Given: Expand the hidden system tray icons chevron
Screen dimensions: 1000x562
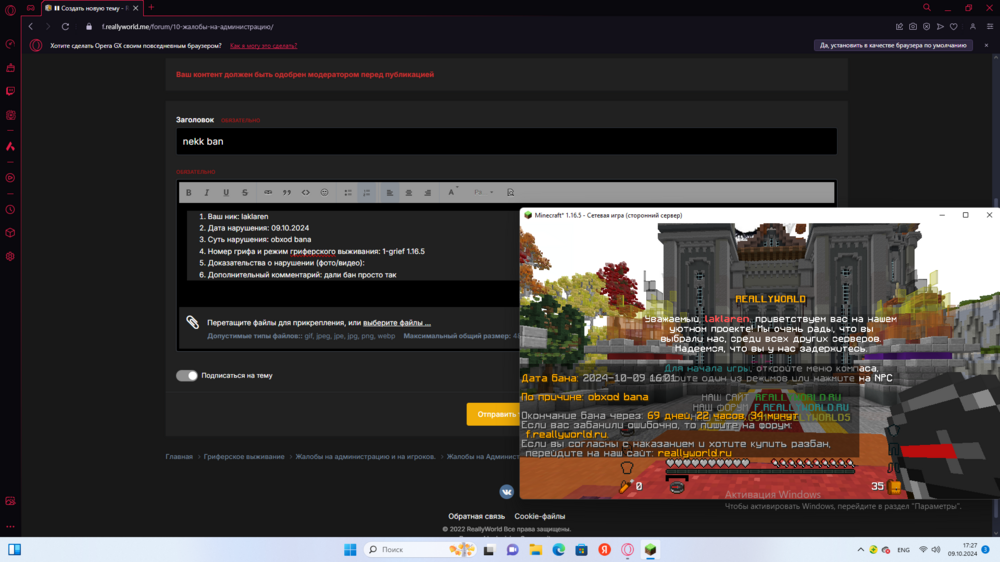Looking at the screenshot, I should click(860, 550).
